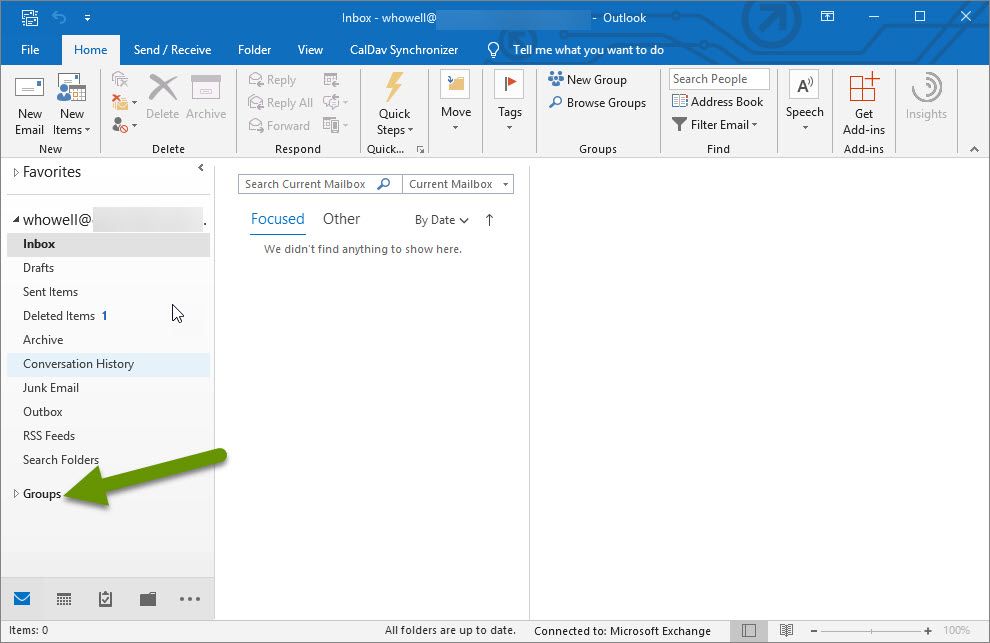Expand the Groups folder tree
Viewport: 990px width, 643px height.
coord(16,494)
